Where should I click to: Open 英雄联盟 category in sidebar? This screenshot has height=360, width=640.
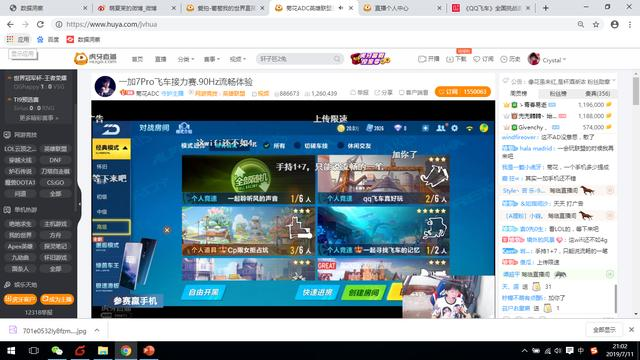point(56,149)
